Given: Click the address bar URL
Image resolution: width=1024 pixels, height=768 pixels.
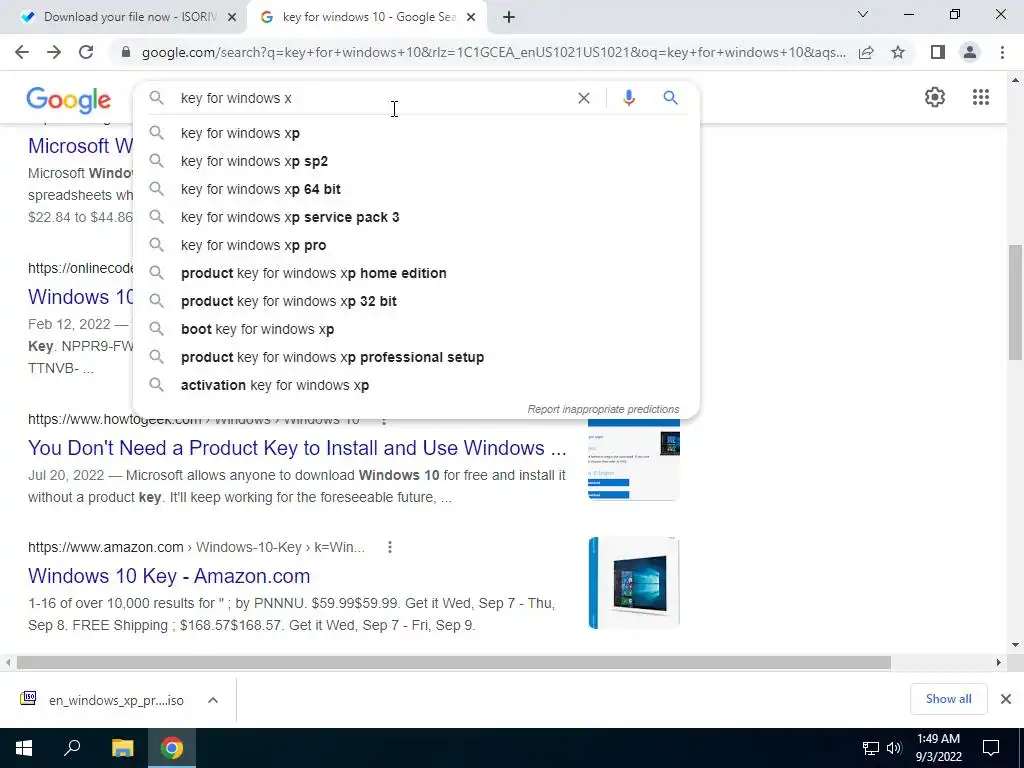Looking at the screenshot, I should tap(494, 52).
